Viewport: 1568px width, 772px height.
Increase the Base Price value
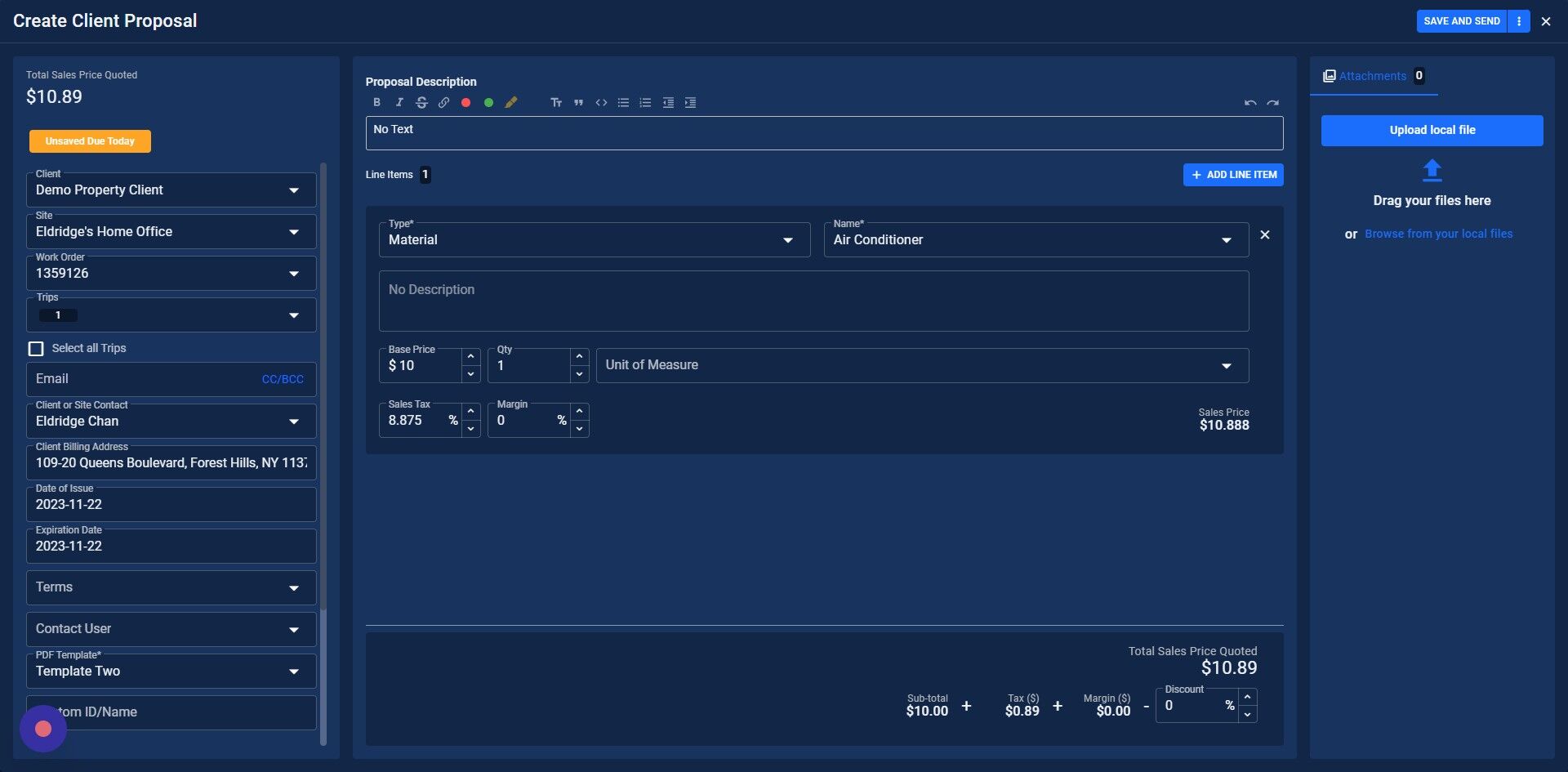pyautogui.click(x=470, y=356)
